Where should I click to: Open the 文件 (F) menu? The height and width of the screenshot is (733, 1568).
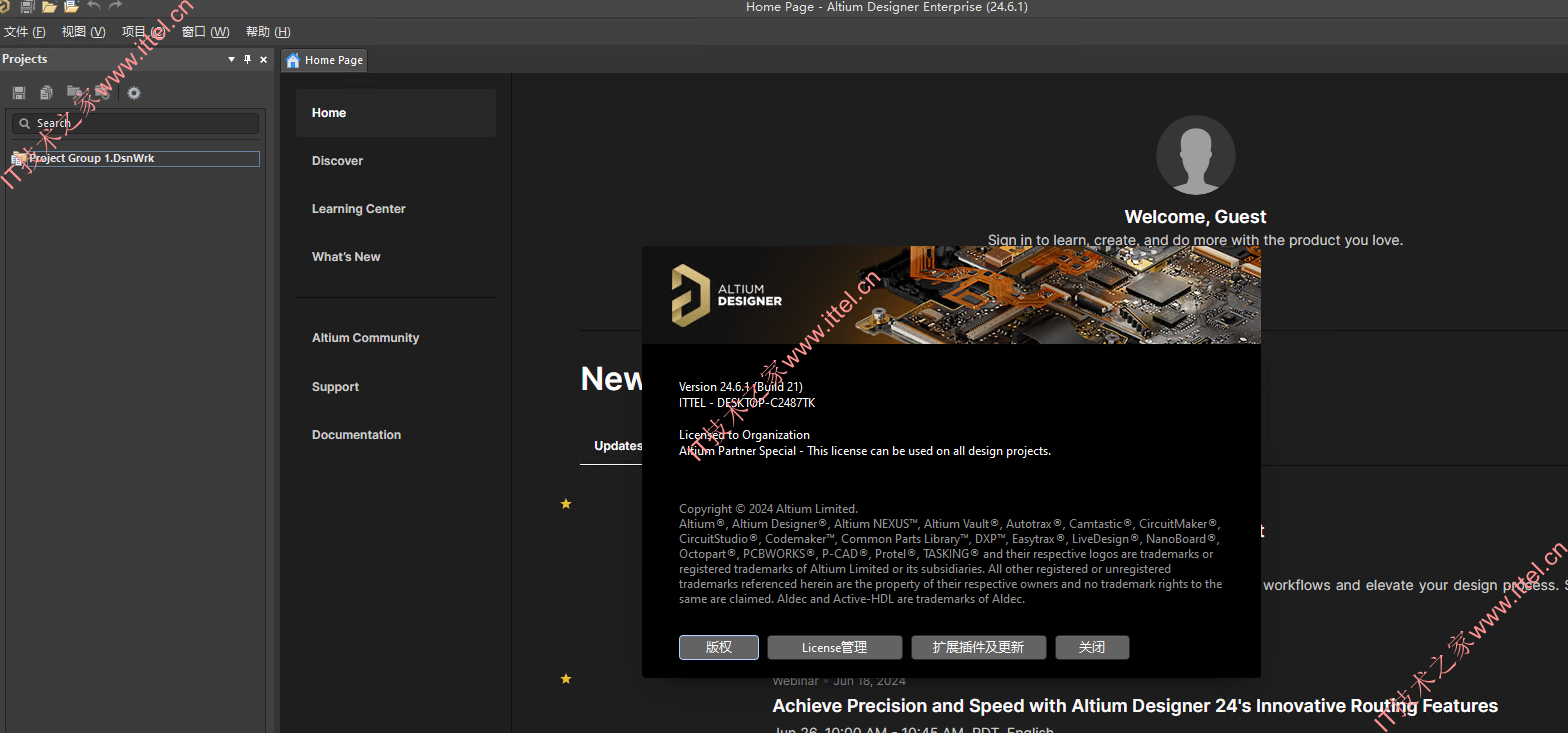(25, 32)
